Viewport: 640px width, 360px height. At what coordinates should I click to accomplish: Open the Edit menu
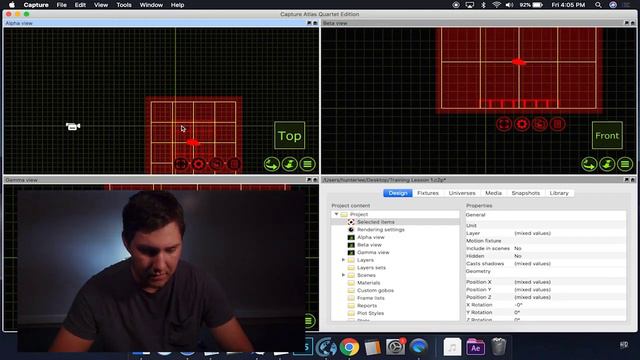(x=80, y=5)
